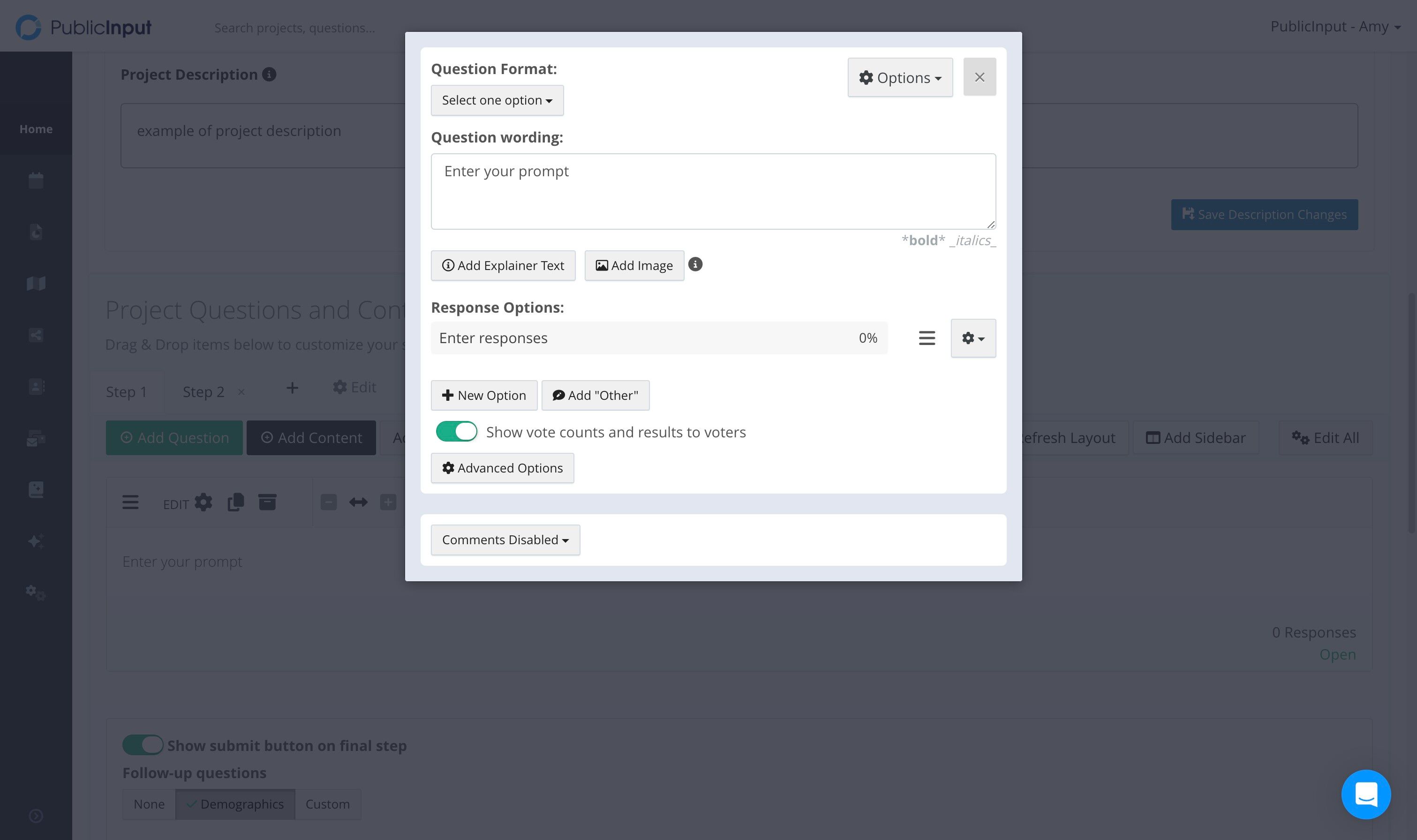This screenshot has width=1417, height=840.
Task: Click the New Option button
Action: [483, 395]
